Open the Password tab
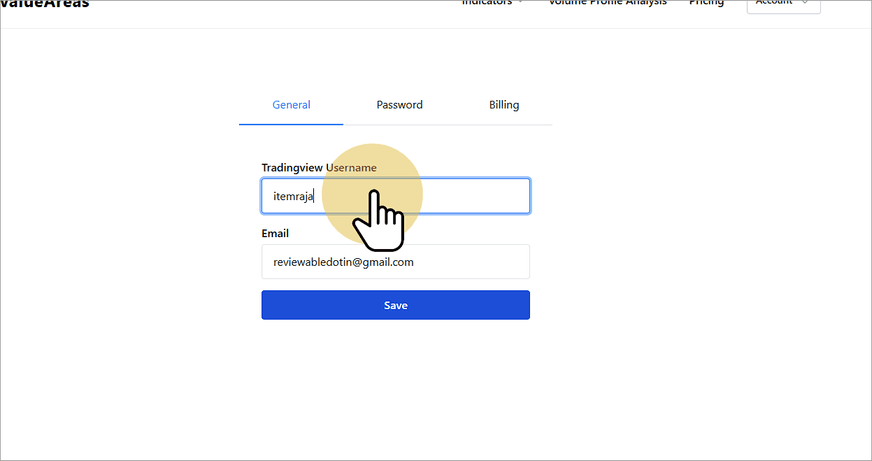Screen dimensions: 872x461 coord(399,105)
